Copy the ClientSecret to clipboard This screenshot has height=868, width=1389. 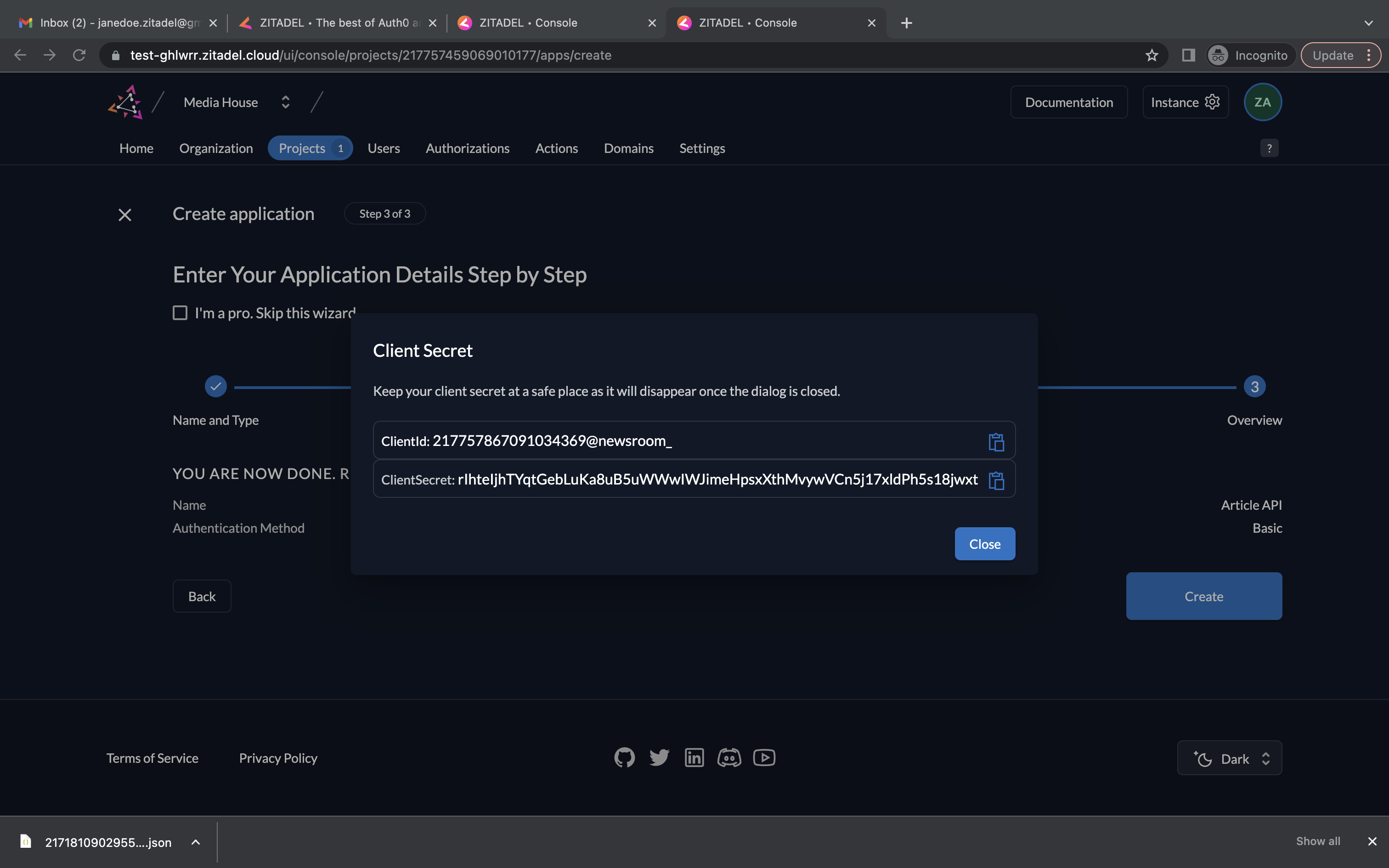pyautogui.click(x=996, y=480)
